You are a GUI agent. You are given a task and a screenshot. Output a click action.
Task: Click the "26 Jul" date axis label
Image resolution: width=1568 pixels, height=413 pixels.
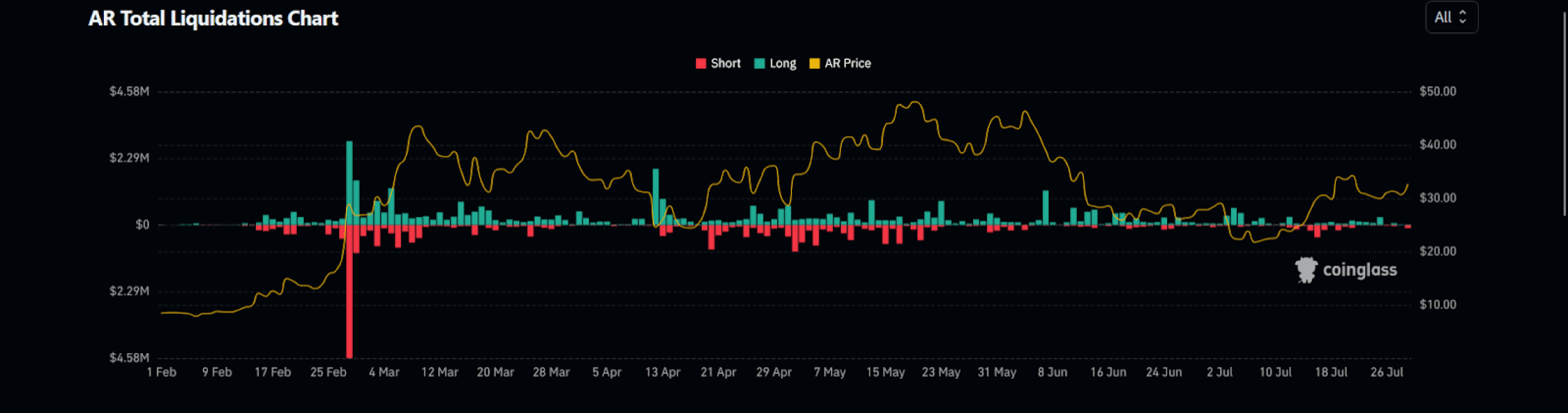(x=1386, y=372)
